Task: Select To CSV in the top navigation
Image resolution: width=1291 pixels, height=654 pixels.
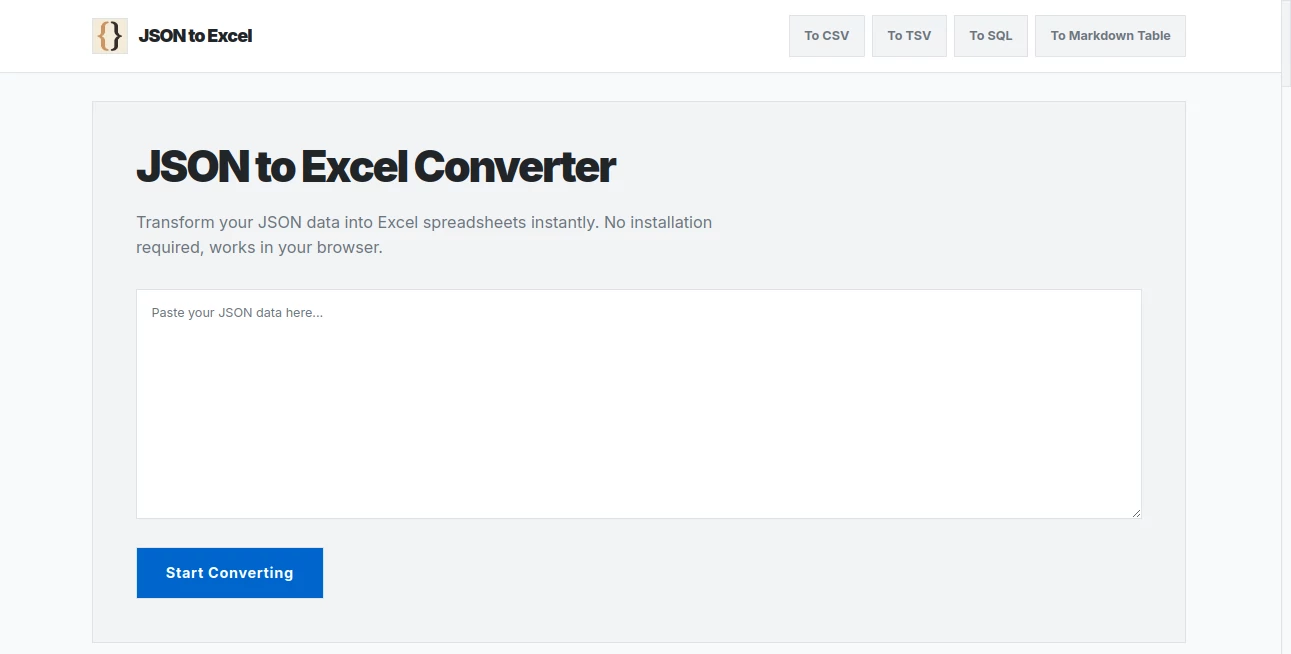Action: tap(826, 35)
